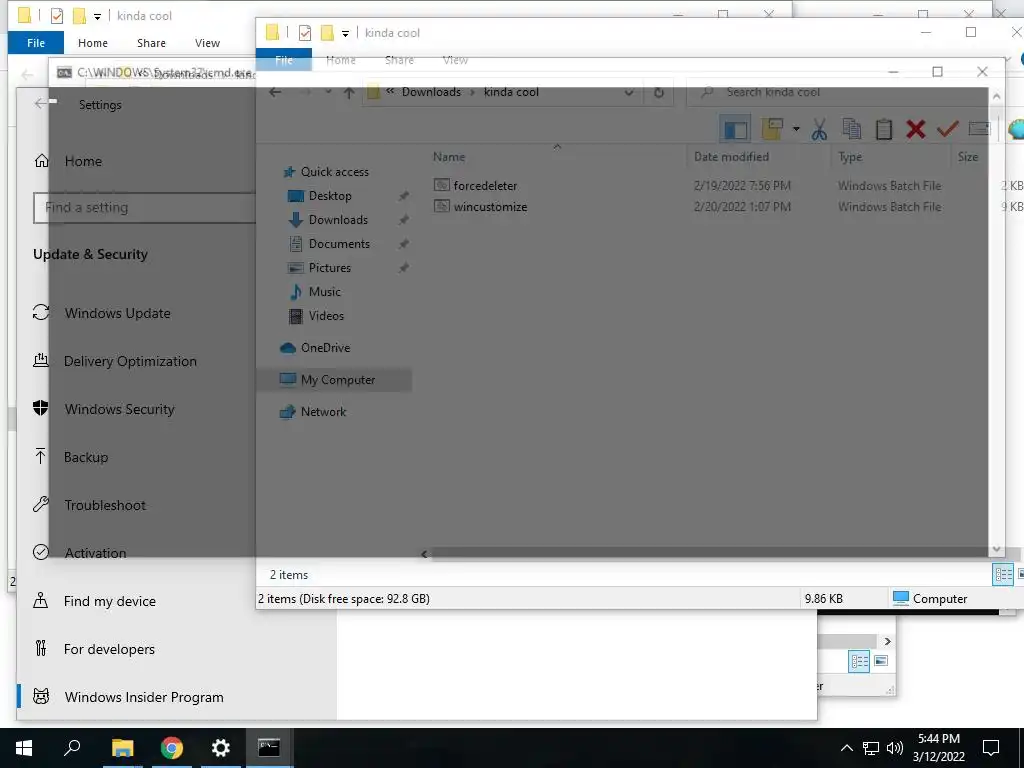Open File tab of back Explorer window
1024x768 pixels.
(x=36, y=43)
